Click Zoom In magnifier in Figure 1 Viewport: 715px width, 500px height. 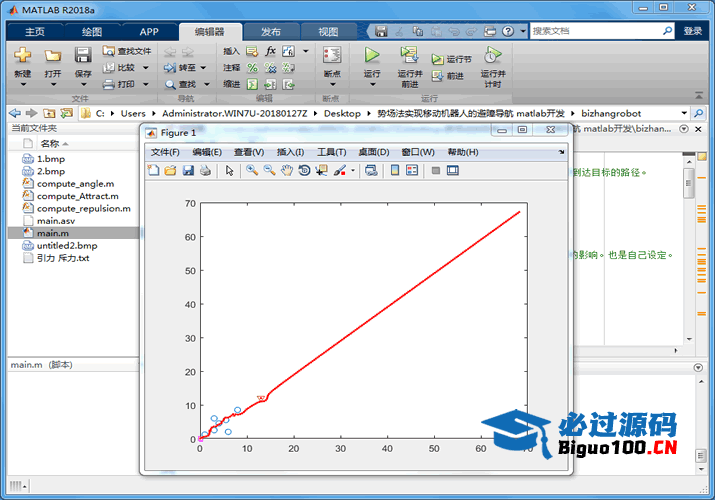coord(252,170)
